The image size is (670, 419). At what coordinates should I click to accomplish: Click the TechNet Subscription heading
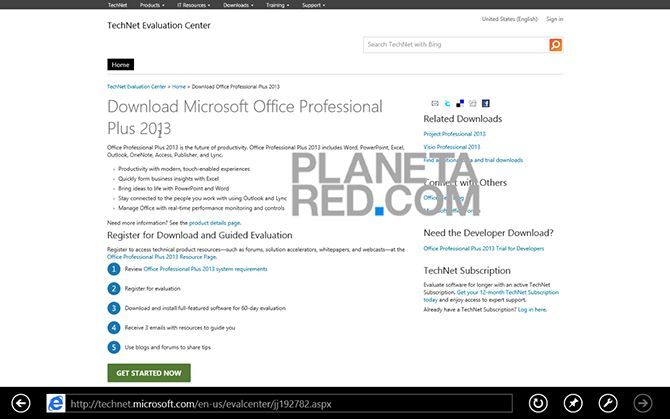(467, 271)
